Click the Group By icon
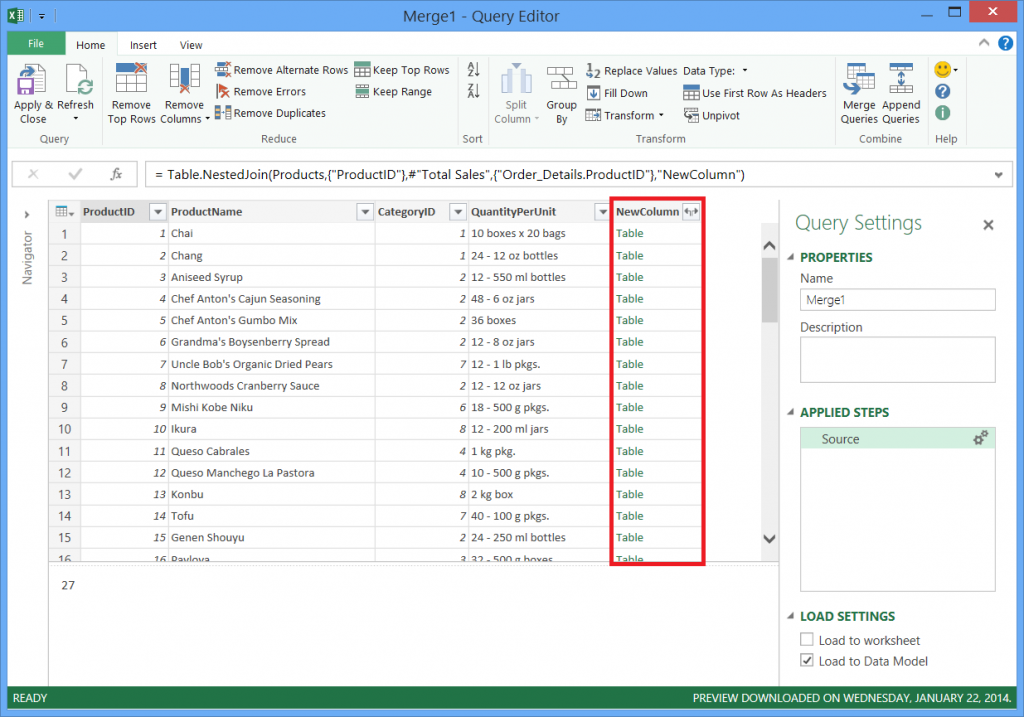The width and height of the screenshot is (1024, 717). [x=562, y=78]
